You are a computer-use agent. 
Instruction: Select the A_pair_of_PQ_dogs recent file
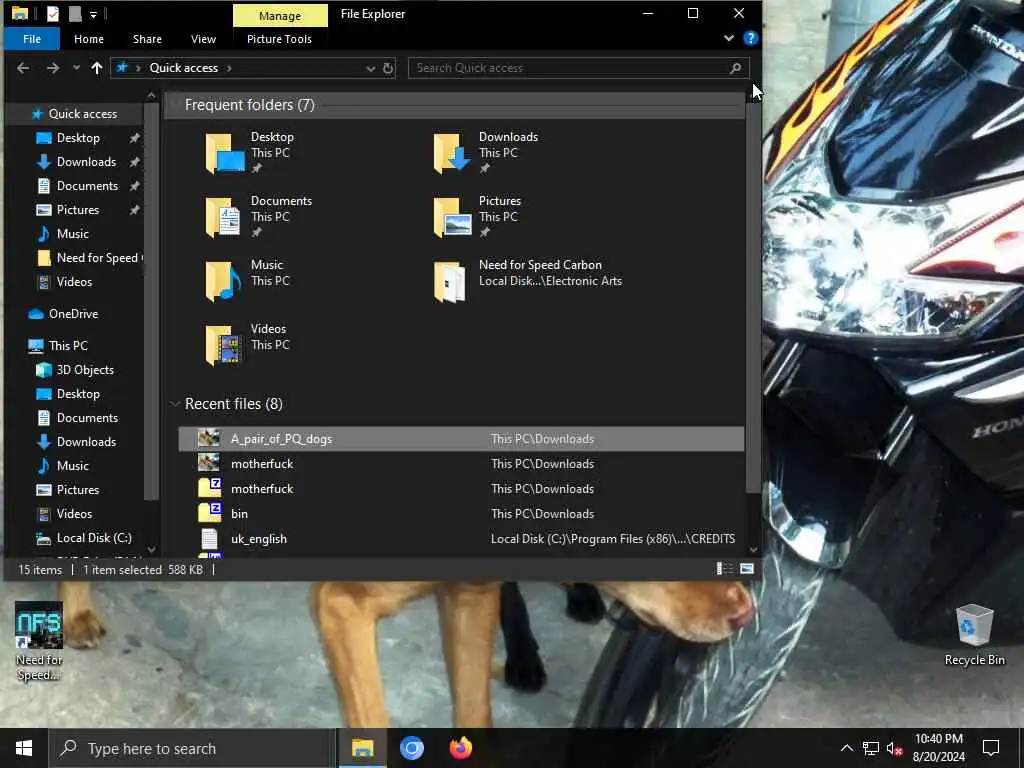coord(461,439)
